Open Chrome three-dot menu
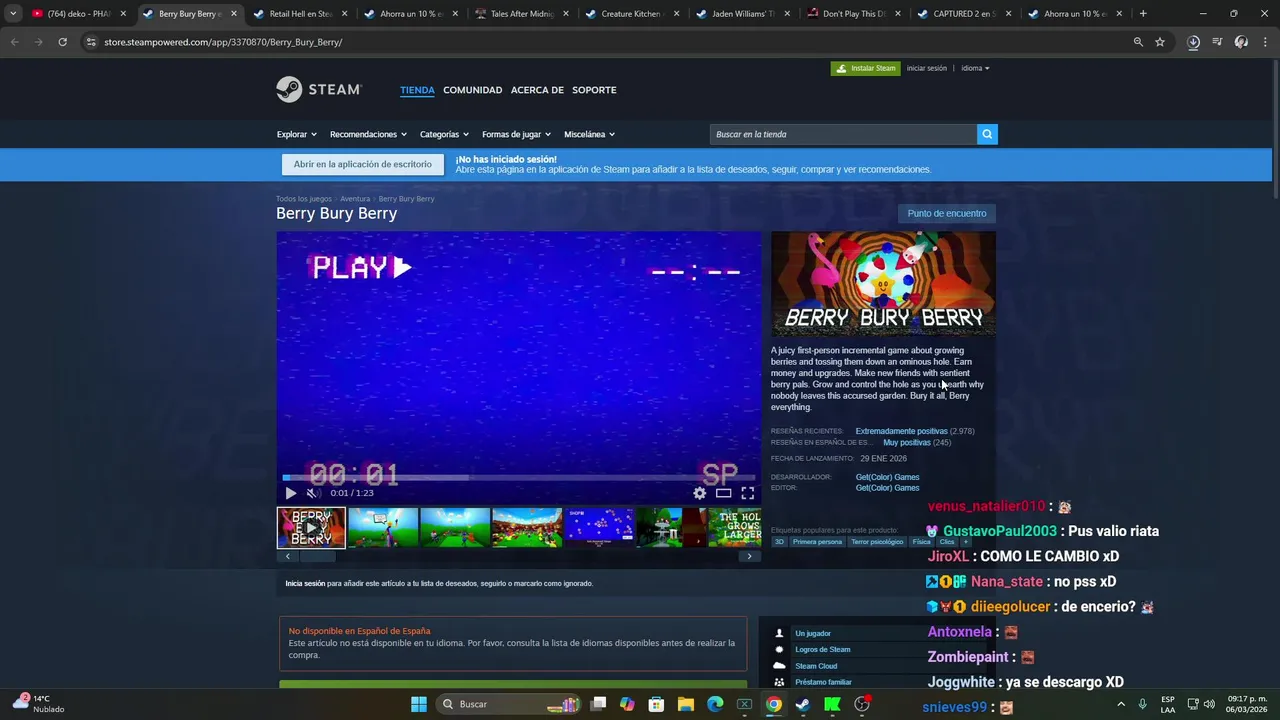Viewport: 1280px width, 720px height. (x=1264, y=42)
